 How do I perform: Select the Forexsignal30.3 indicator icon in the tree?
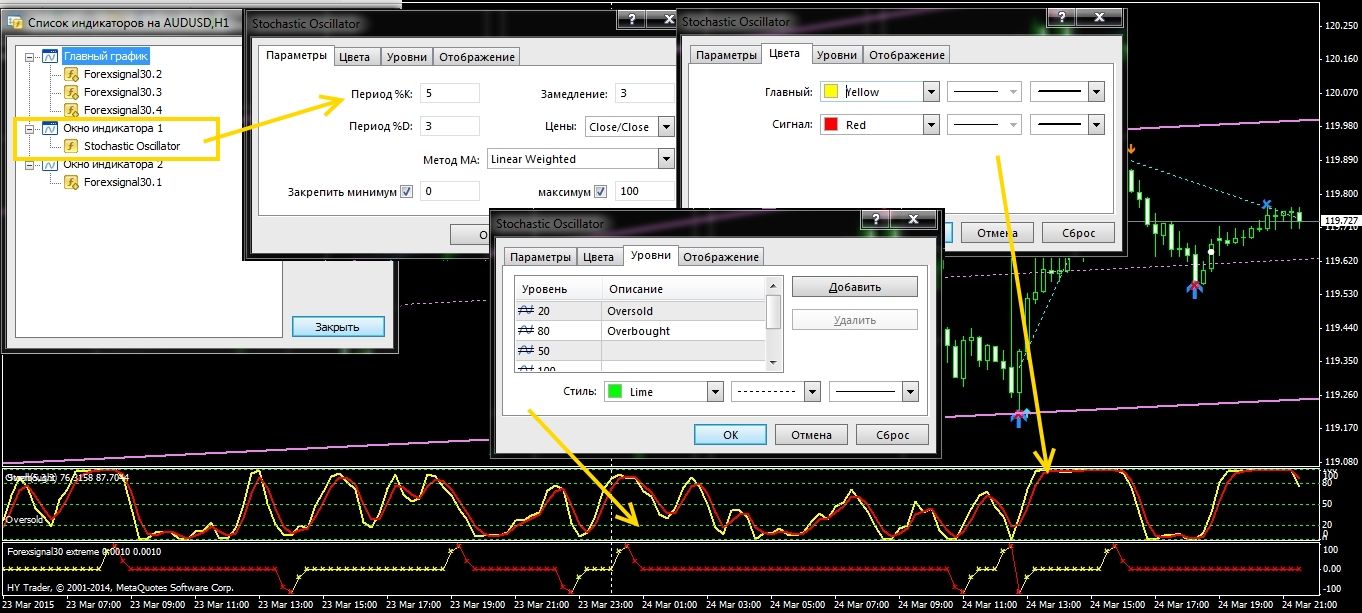tap(71, 92)
